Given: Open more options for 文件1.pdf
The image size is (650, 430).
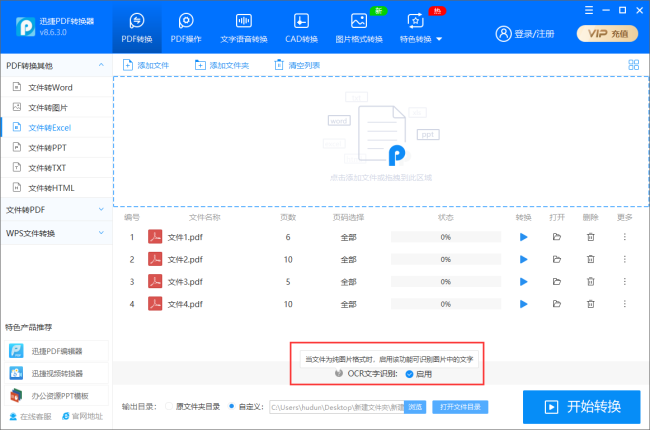Looking at the screenshot, I should (x=624, y=237).
